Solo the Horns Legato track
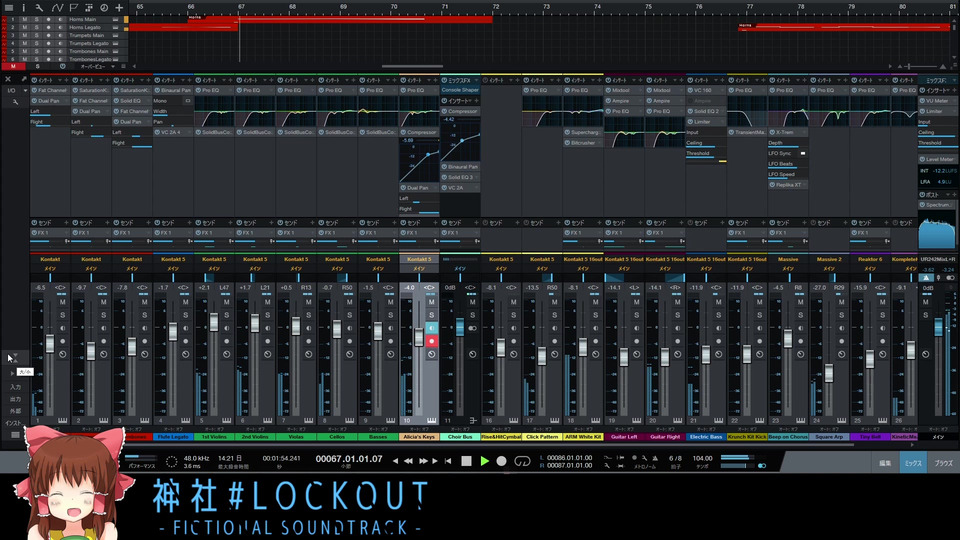 37,27
